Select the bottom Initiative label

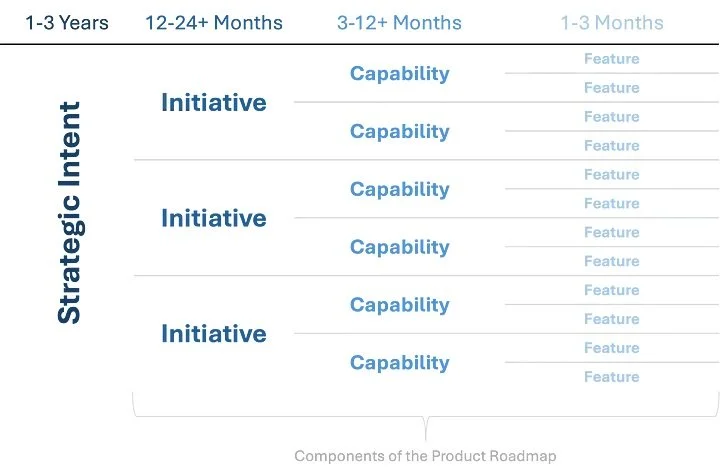click(x=213, y=333)
